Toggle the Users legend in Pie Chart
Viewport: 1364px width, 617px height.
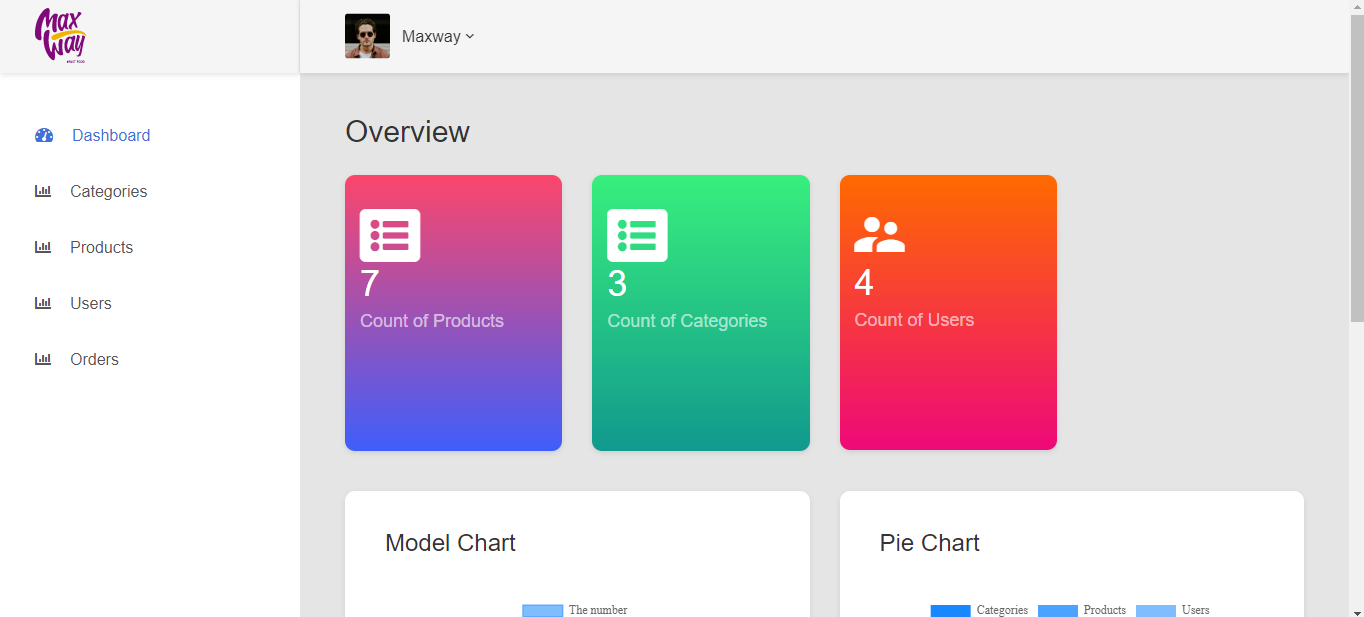click(x=1172, y=610)
